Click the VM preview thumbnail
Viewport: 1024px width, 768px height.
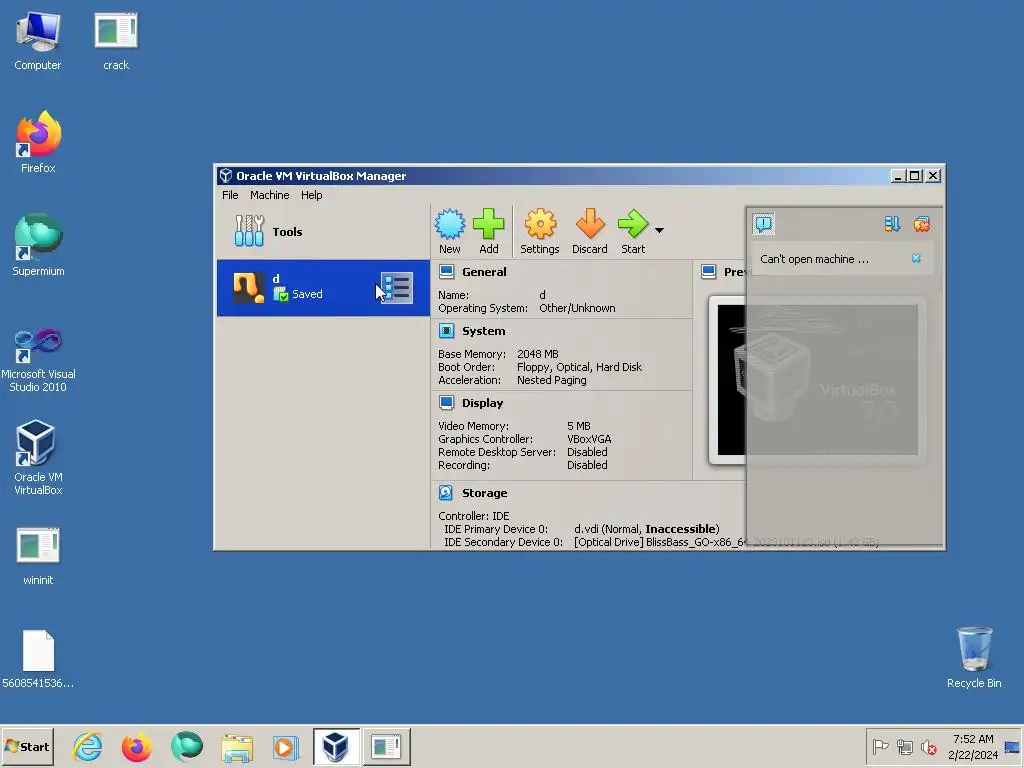(818, 379)
